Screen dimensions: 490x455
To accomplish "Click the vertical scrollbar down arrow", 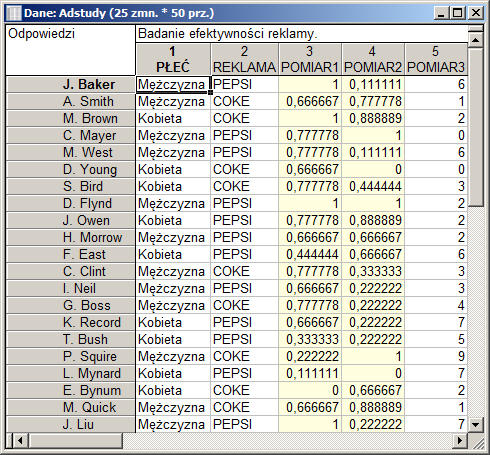I will (476, 425).
